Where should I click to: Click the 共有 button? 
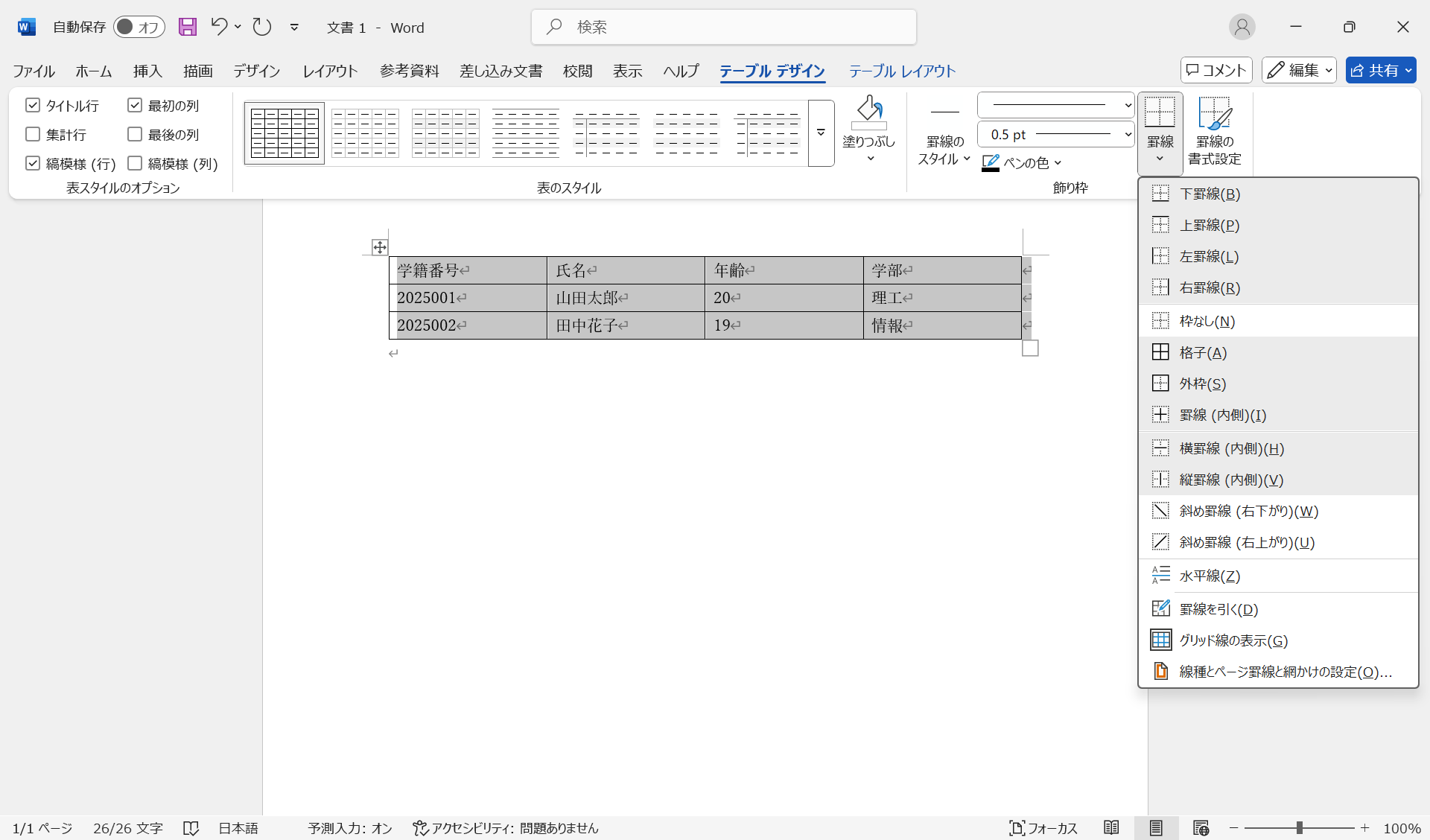[1380, 70]
